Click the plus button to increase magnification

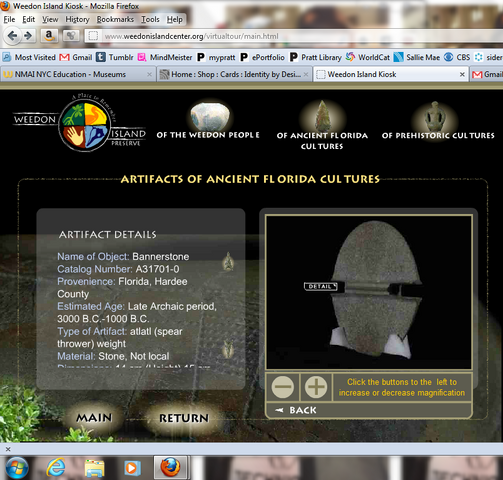point(316,387)
